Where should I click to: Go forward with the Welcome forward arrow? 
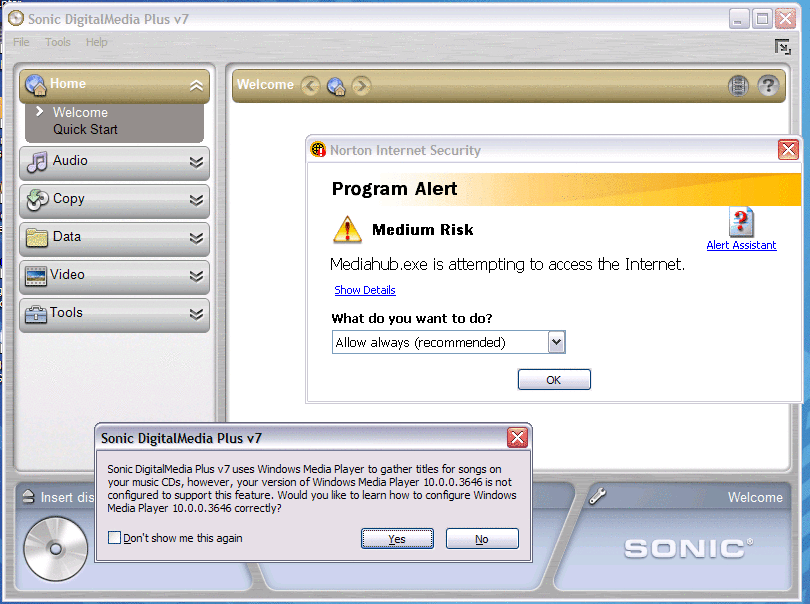point(361,85)
